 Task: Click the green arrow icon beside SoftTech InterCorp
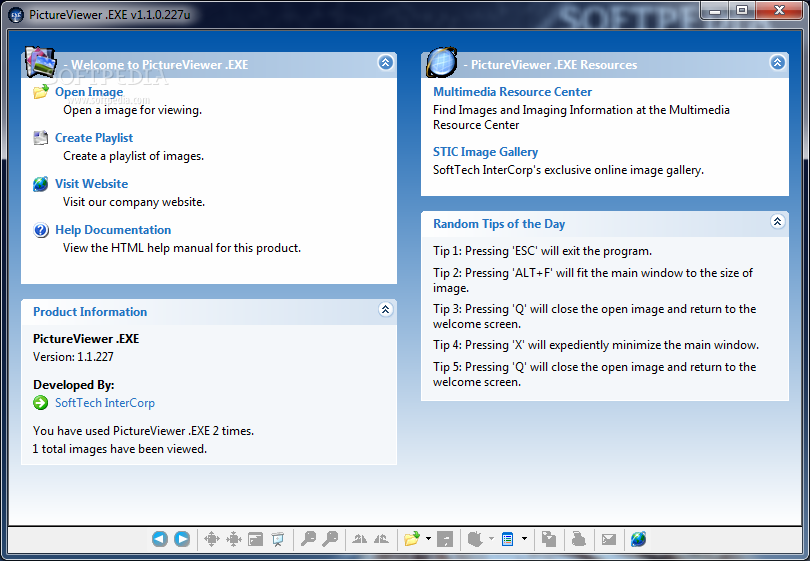point(41,403)
